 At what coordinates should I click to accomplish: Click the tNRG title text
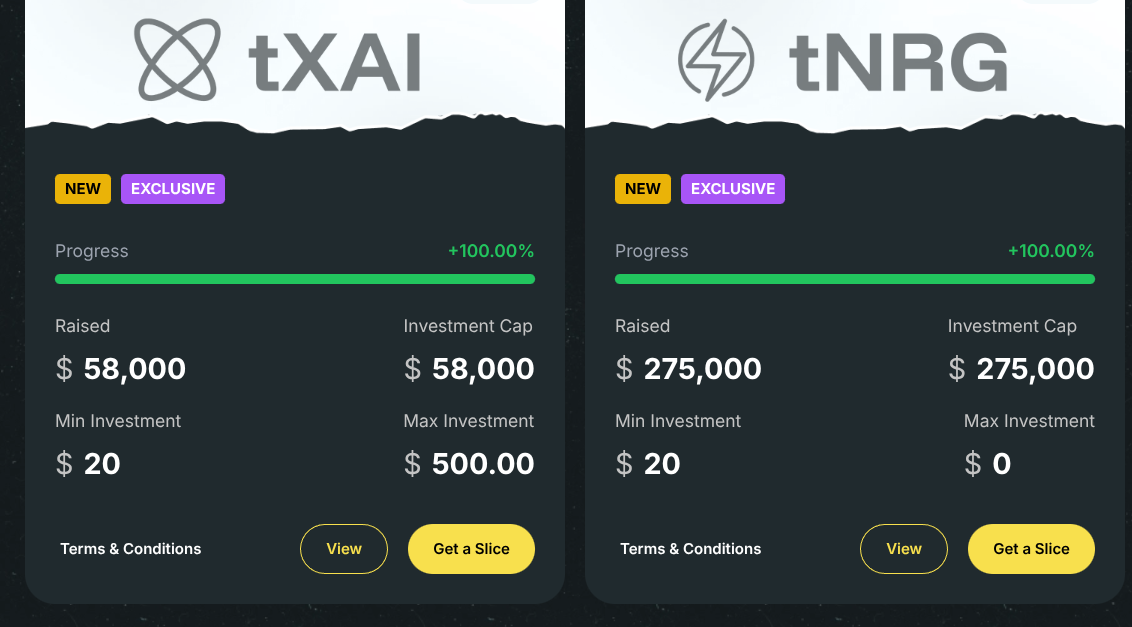tap(898, 63)
